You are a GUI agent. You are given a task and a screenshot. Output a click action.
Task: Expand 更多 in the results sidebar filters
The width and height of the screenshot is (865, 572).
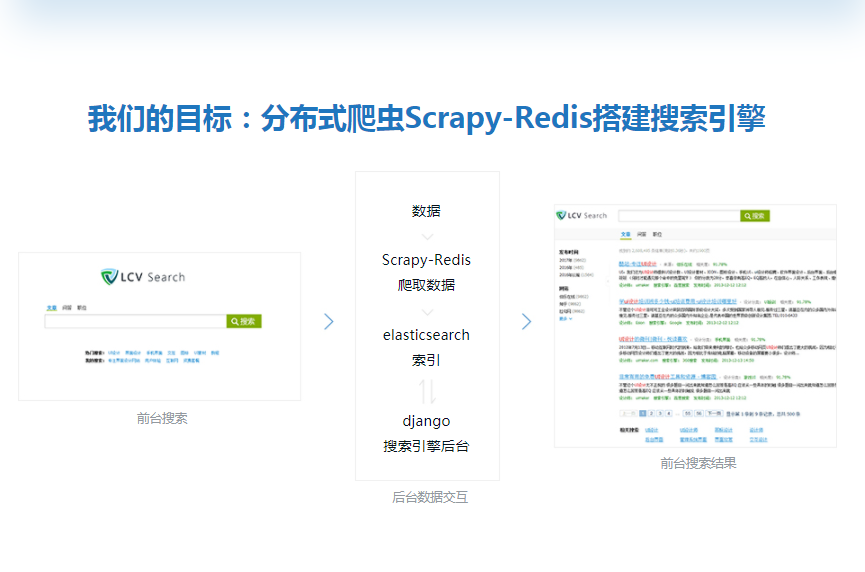point(564,319)
